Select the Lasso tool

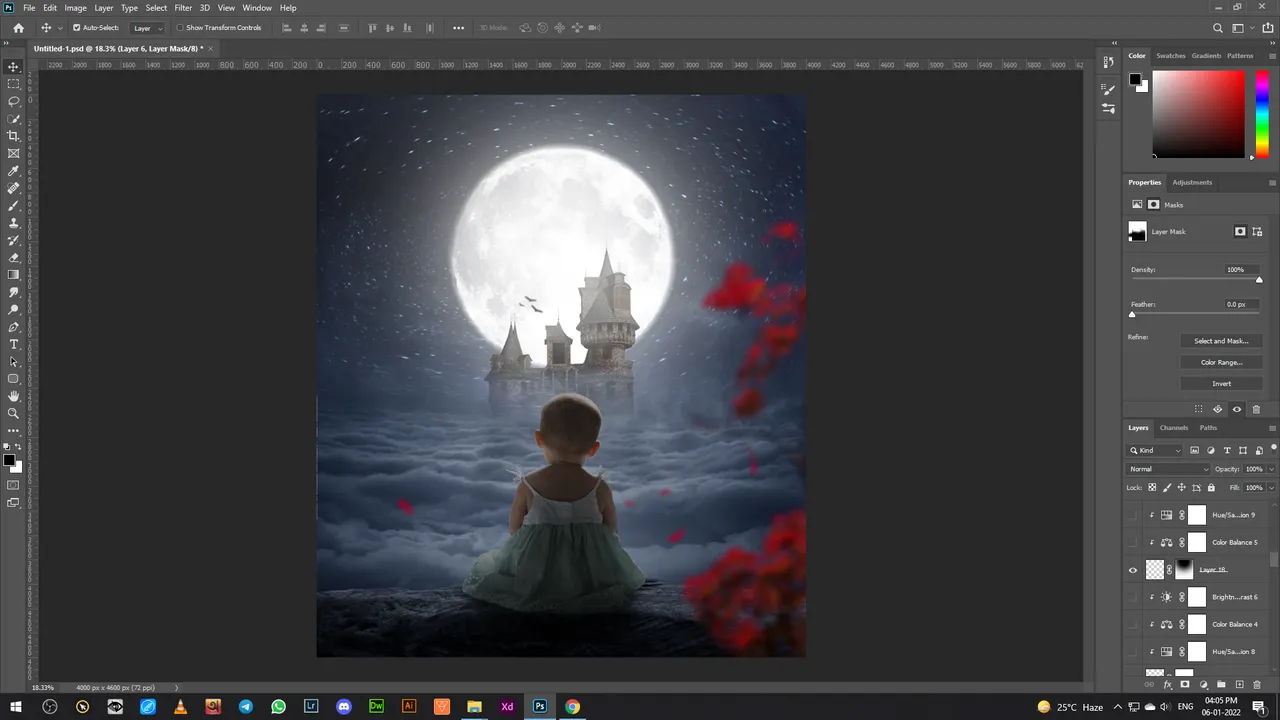tap(13, 101)
